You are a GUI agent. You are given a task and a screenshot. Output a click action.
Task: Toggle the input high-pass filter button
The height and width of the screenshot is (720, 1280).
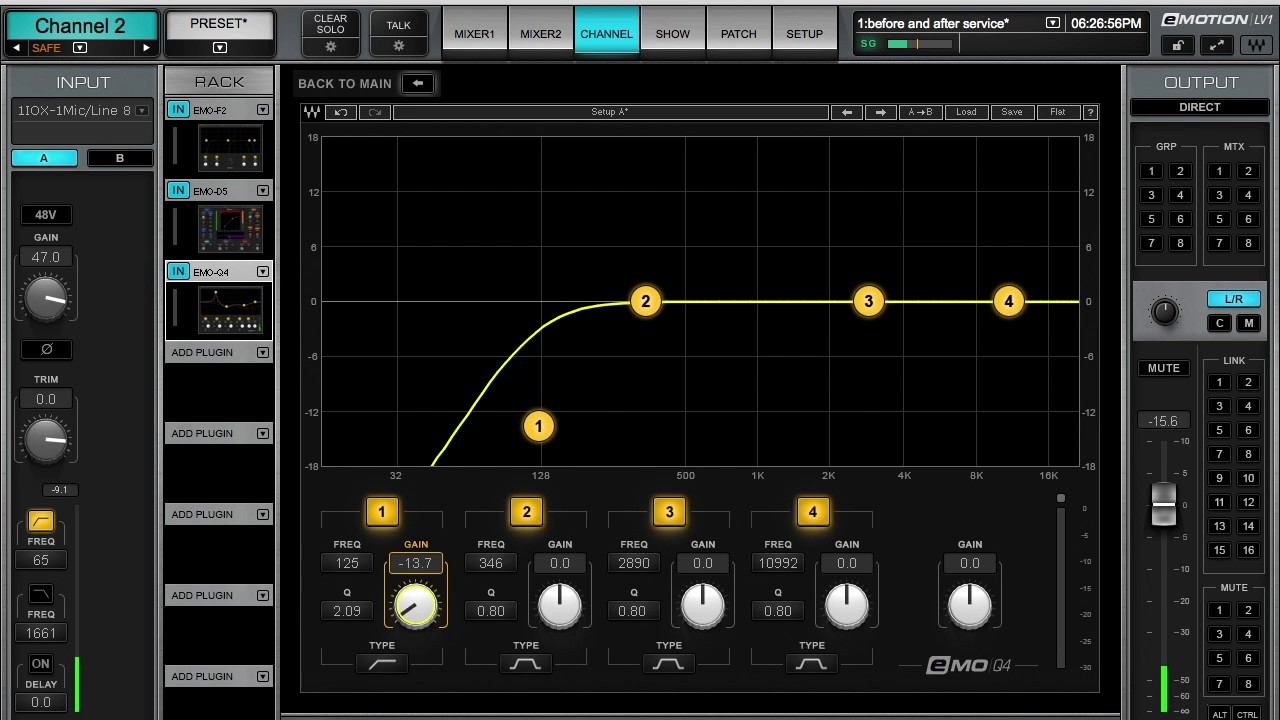pyautogui.click(x=40, y=521)
